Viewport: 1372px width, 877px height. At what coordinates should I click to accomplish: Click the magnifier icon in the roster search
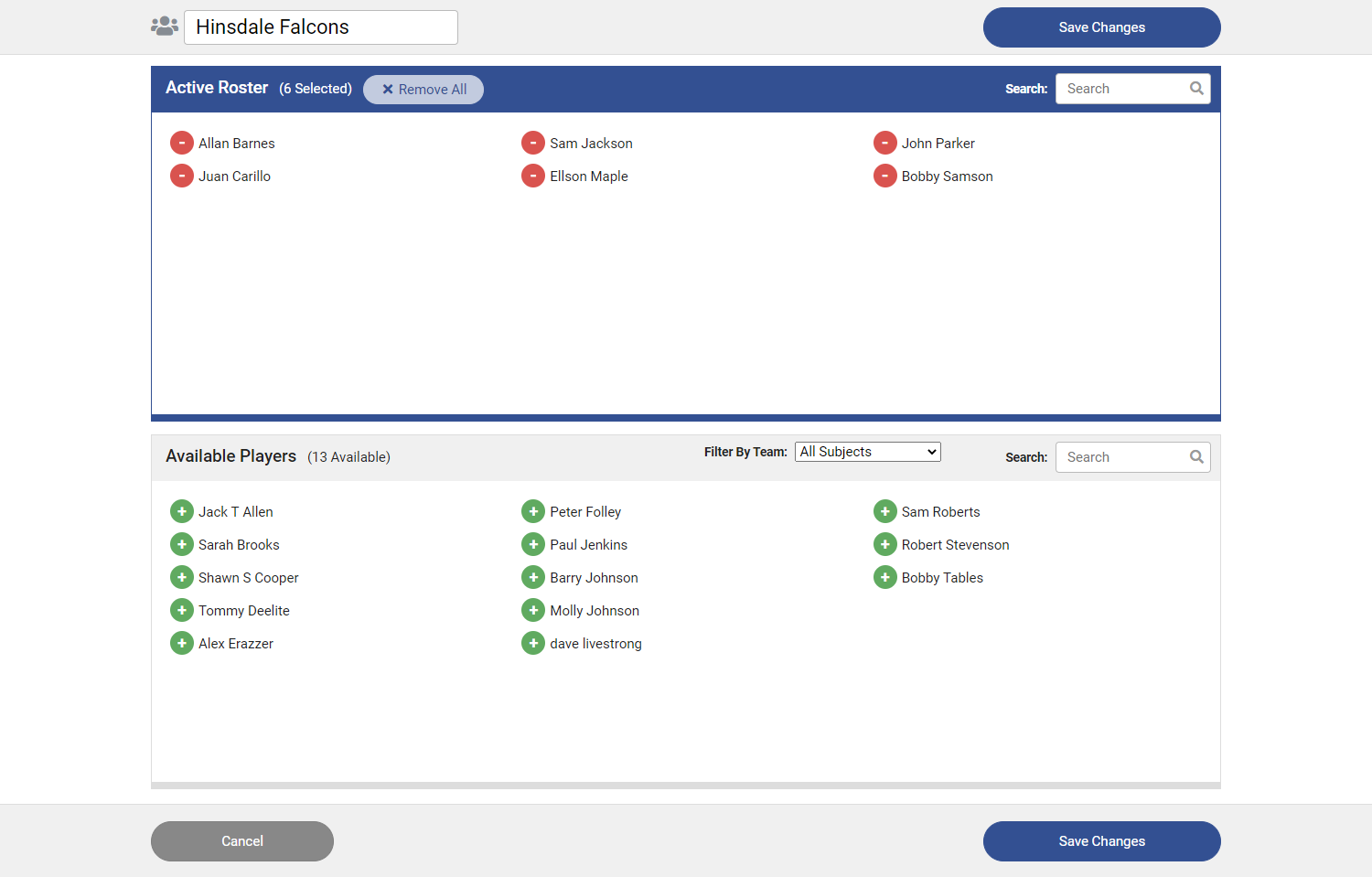coord(1196,88)
